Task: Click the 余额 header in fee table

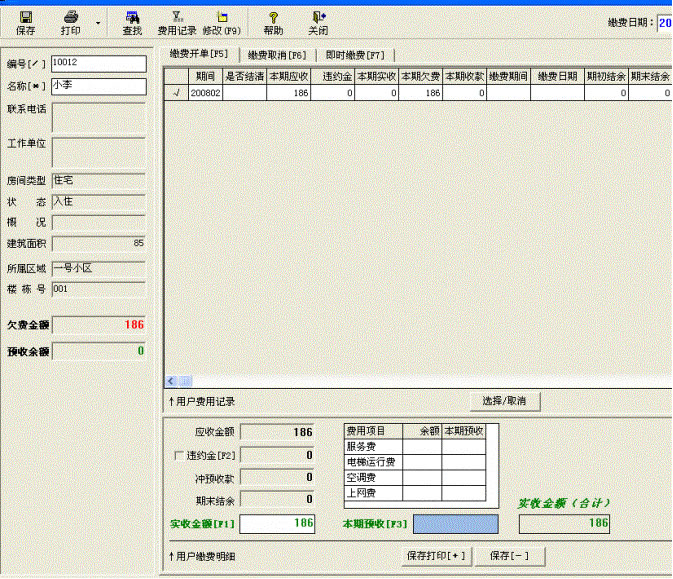Action: point(422,431)
